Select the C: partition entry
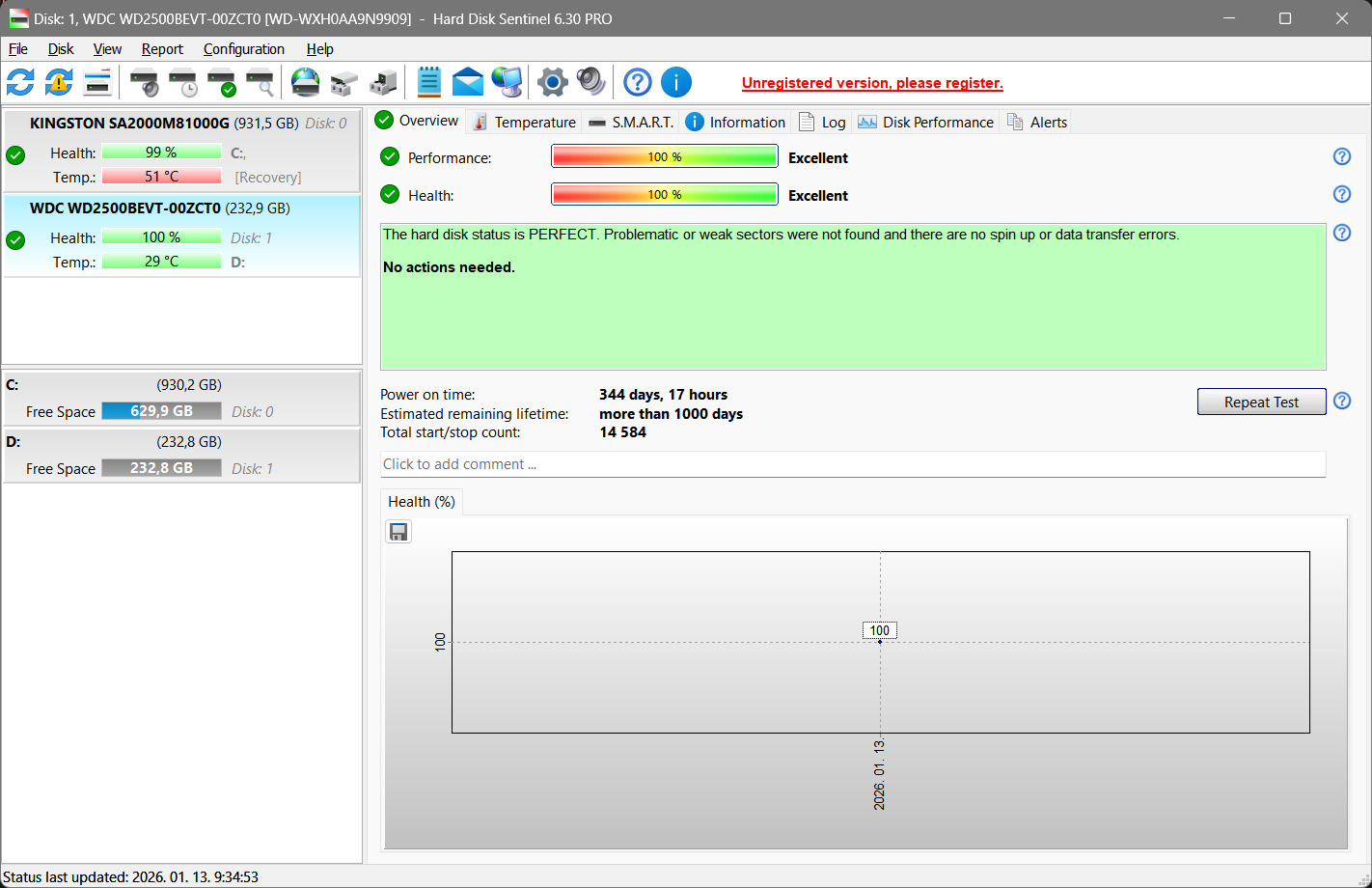Image resolution: width=1372 pixels, height=888 pixels. pyautogui.click(x=181, y=398)
